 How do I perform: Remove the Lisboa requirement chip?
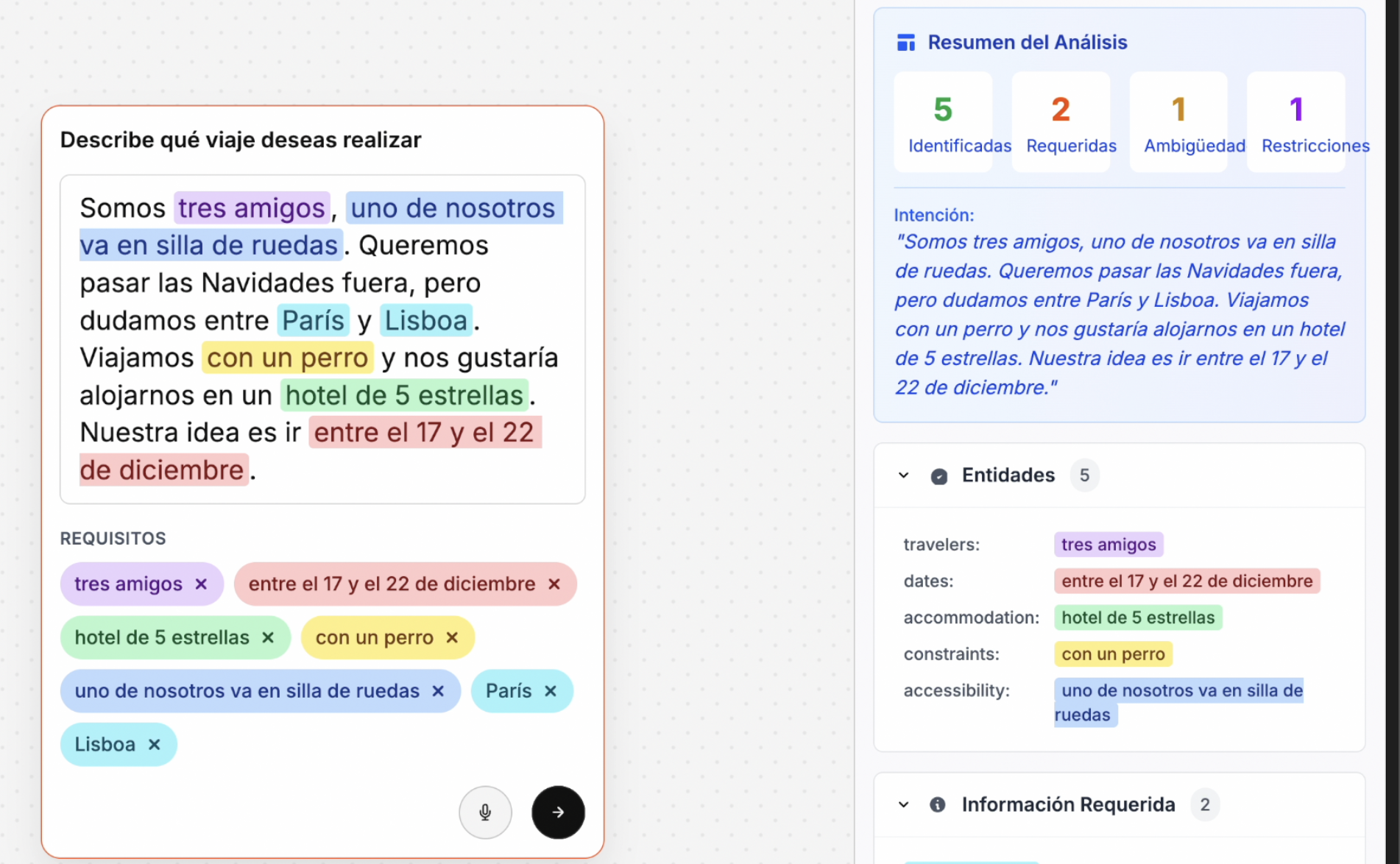155,744
